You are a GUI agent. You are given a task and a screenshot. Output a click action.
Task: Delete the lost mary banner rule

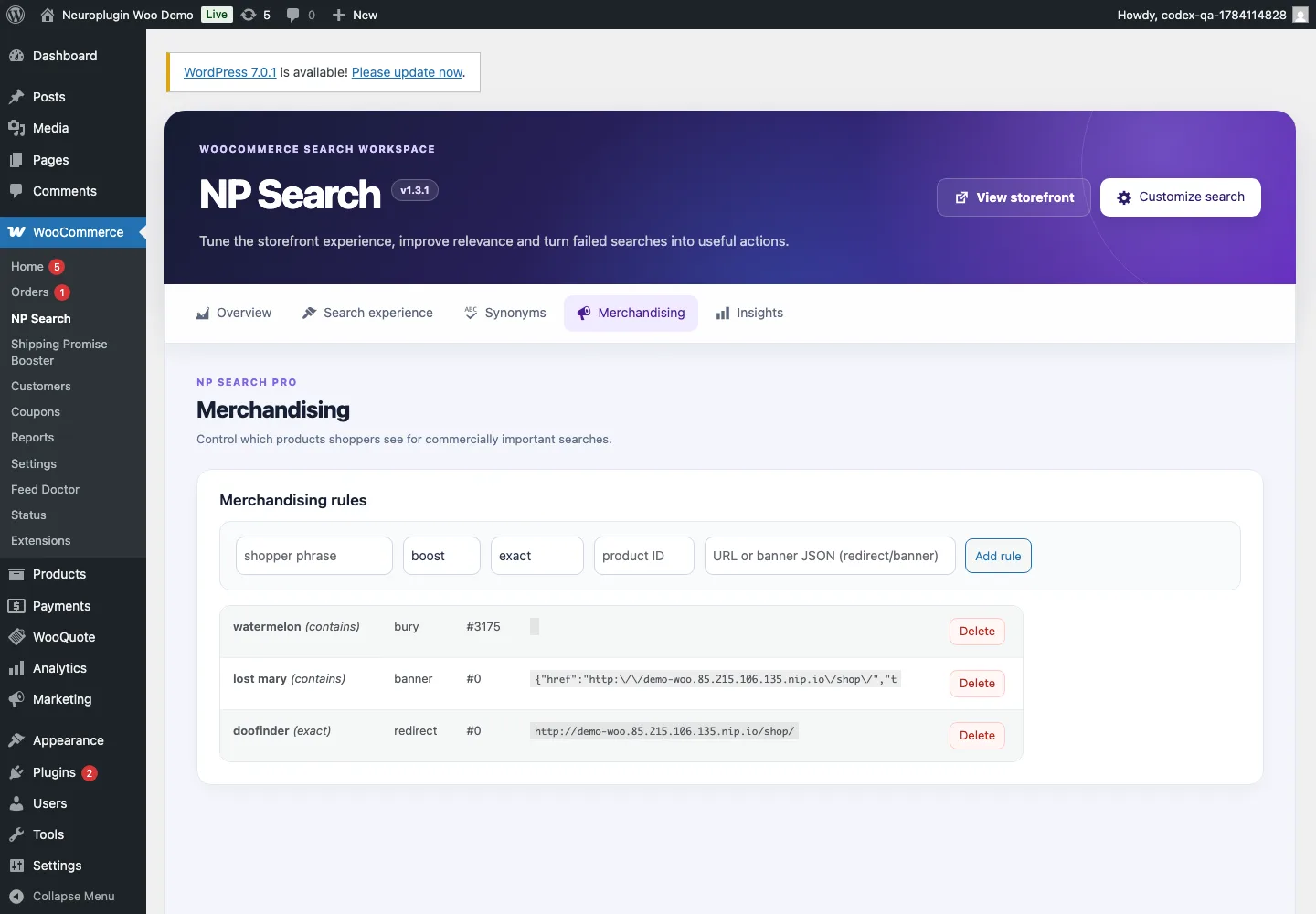point(977,684)
